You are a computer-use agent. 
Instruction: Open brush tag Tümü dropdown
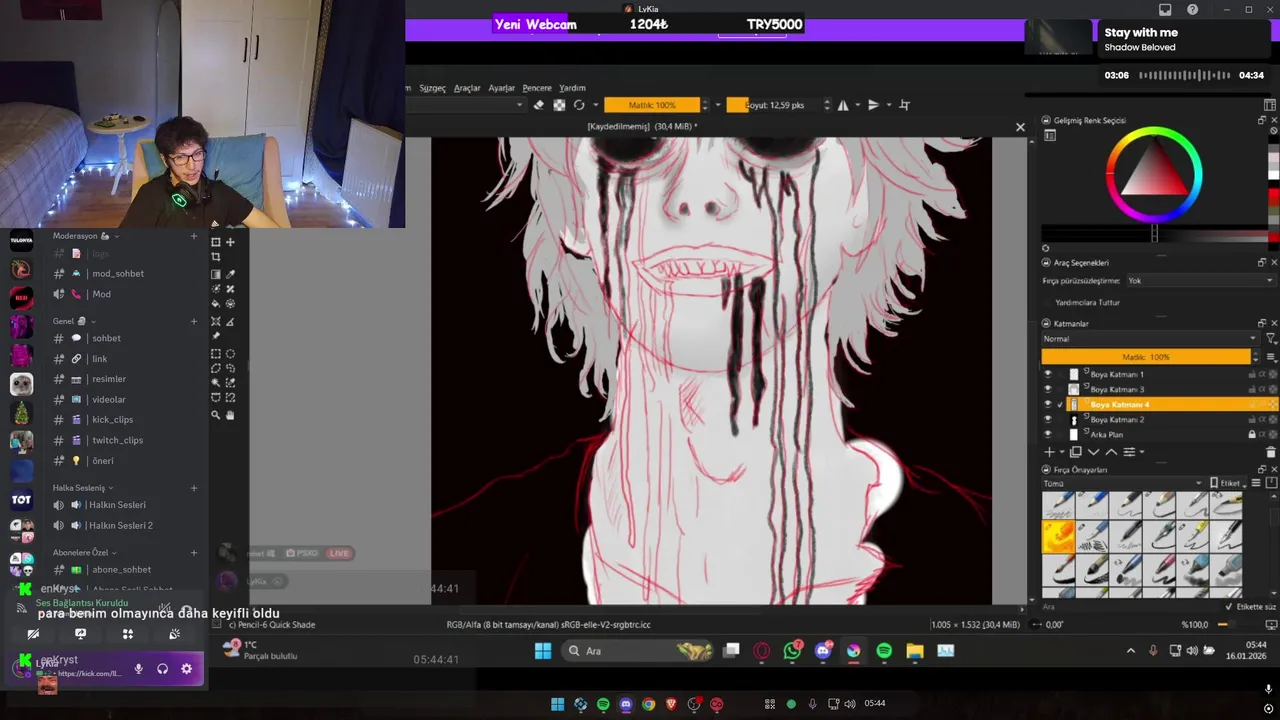(1123, 483)
